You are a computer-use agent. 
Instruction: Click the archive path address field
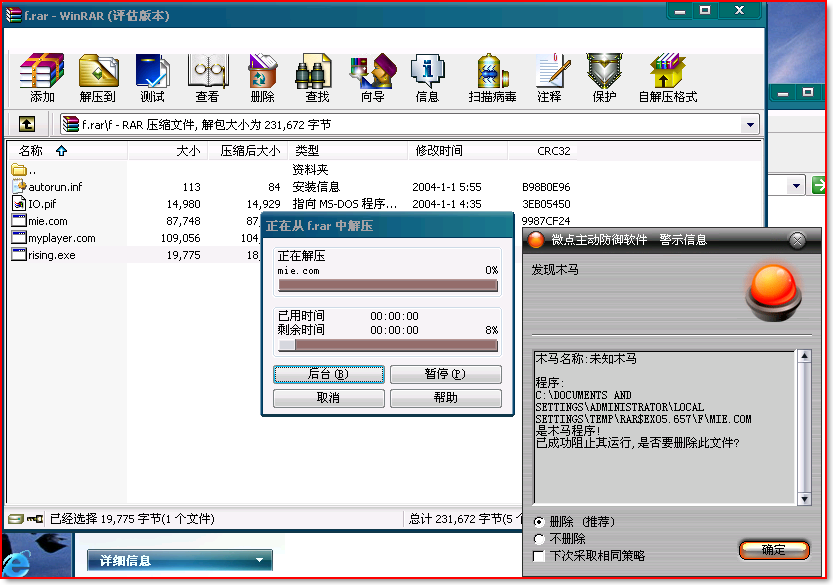tap(409, 125)
